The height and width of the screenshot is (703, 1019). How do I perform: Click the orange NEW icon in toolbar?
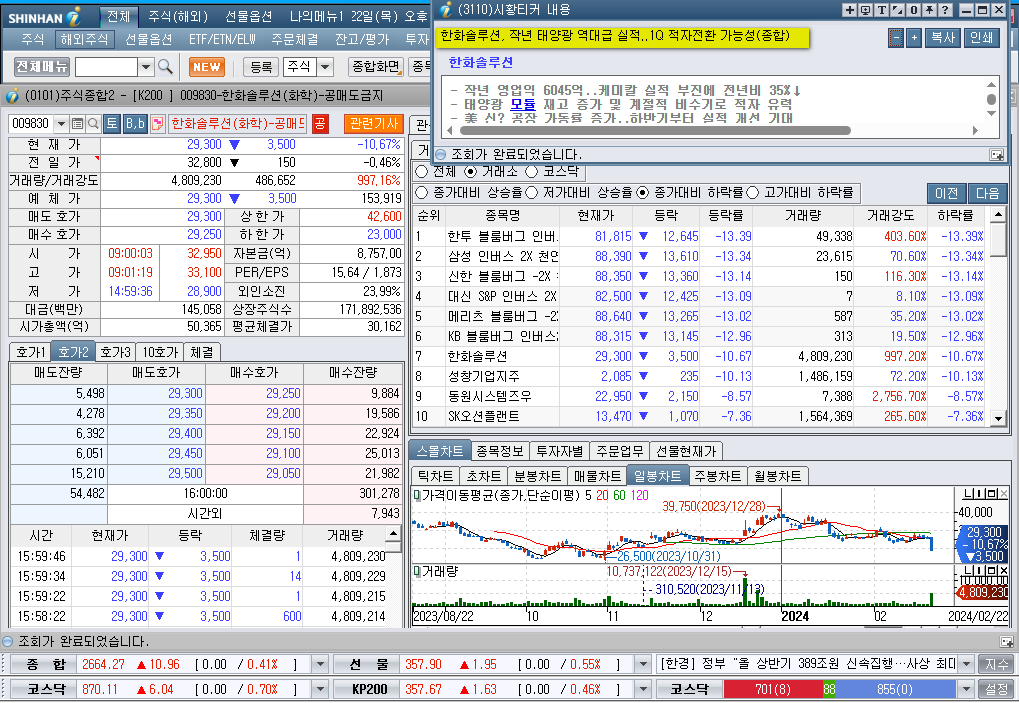click(207, 66)
